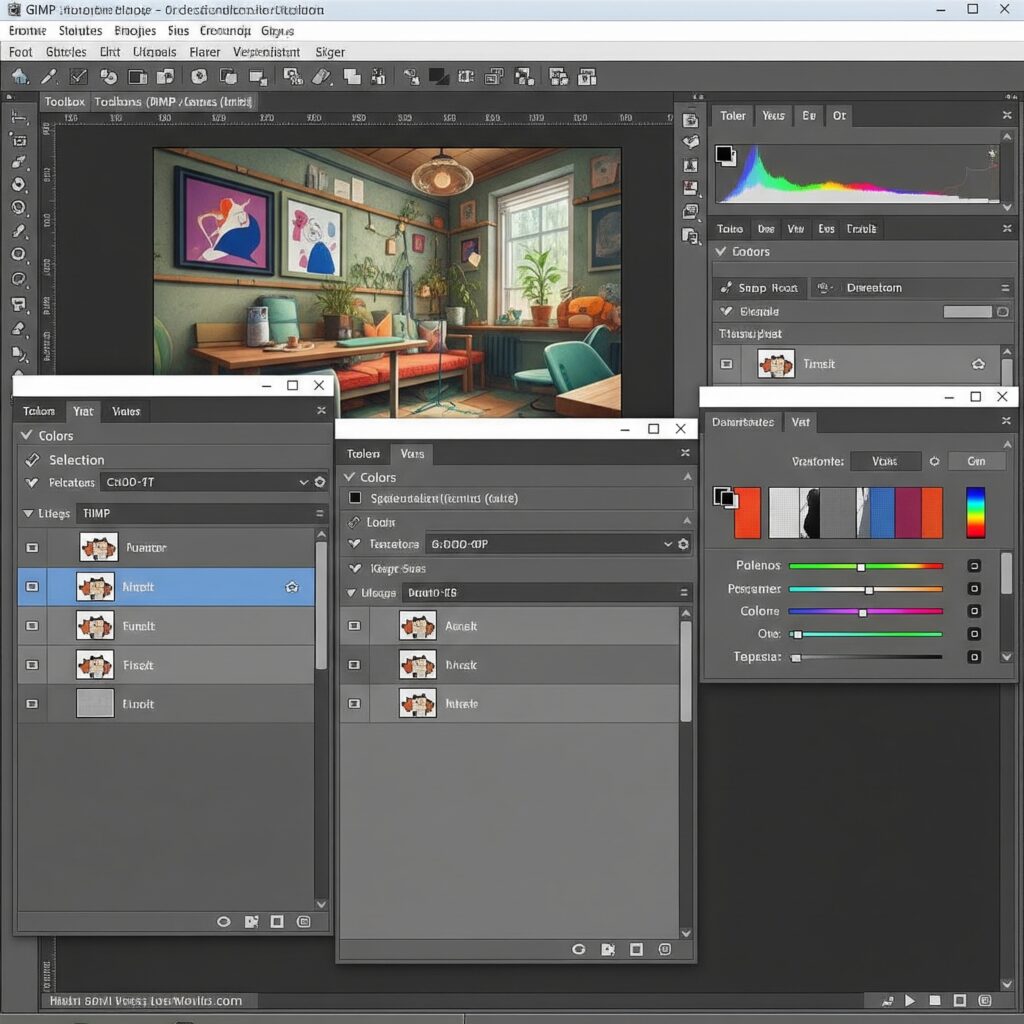Click the red-orange foreground color swatch
This screenshot has width=1024, height=1024.
747,513
